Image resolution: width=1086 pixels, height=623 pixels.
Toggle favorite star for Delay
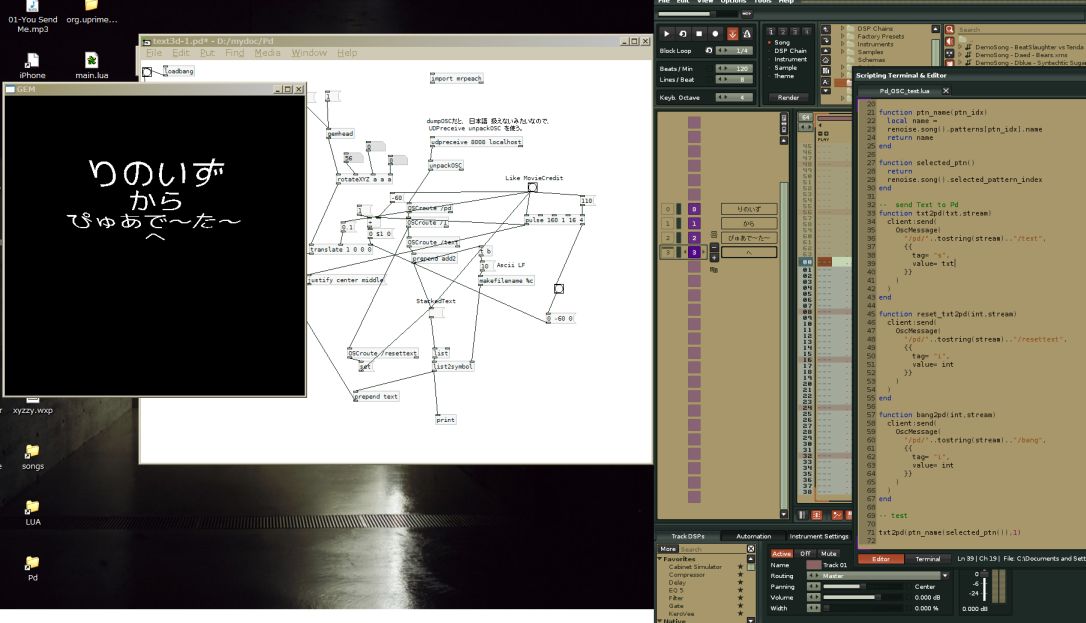(x=740, y=582)
